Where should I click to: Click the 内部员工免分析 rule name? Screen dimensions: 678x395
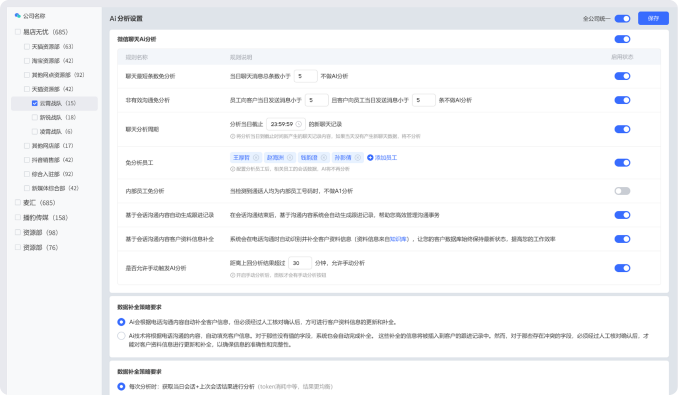pyautogui.click(x=145, y=191)
